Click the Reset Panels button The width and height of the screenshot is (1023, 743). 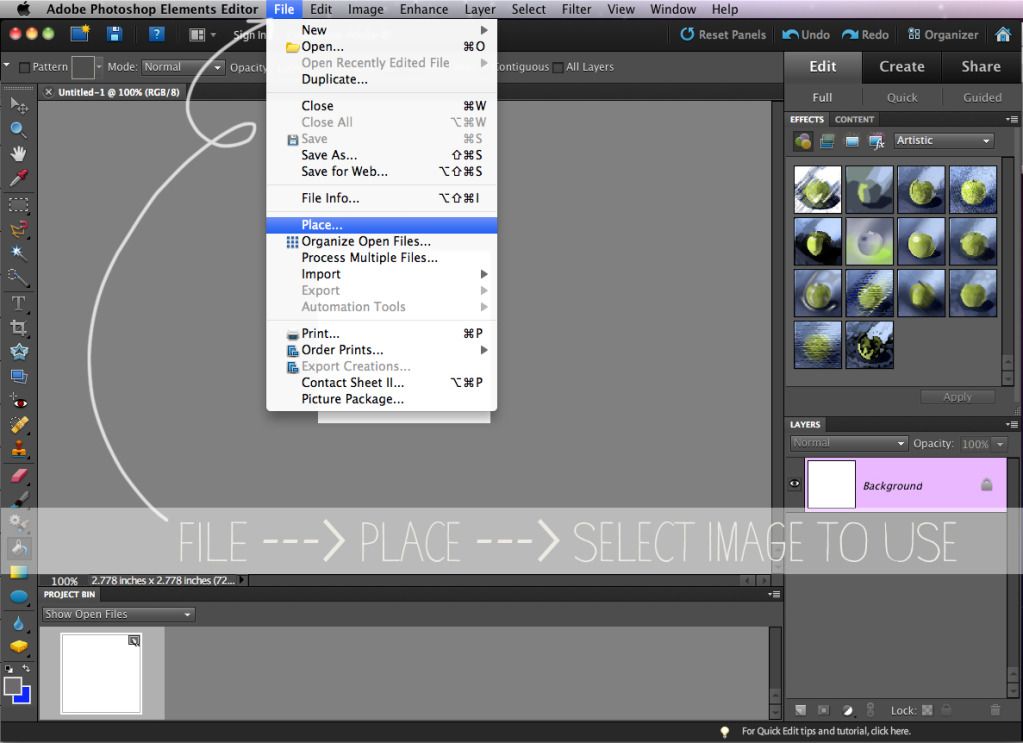point(723,35)
